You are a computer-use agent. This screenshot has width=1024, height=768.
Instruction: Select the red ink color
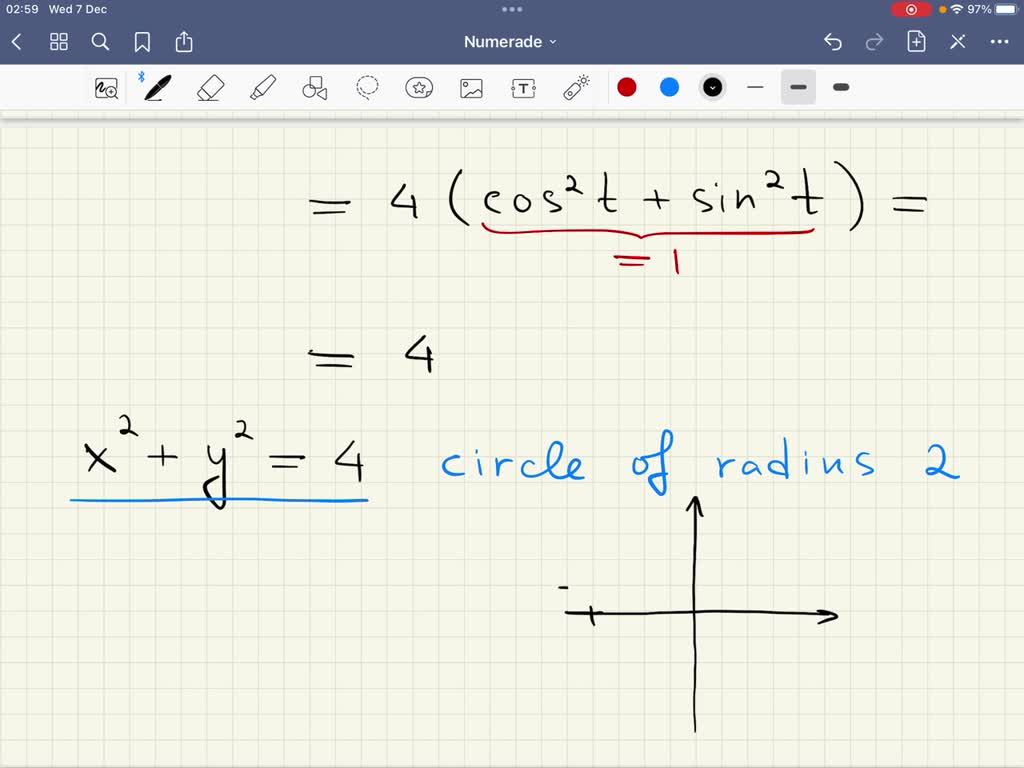tap(627, 87)
